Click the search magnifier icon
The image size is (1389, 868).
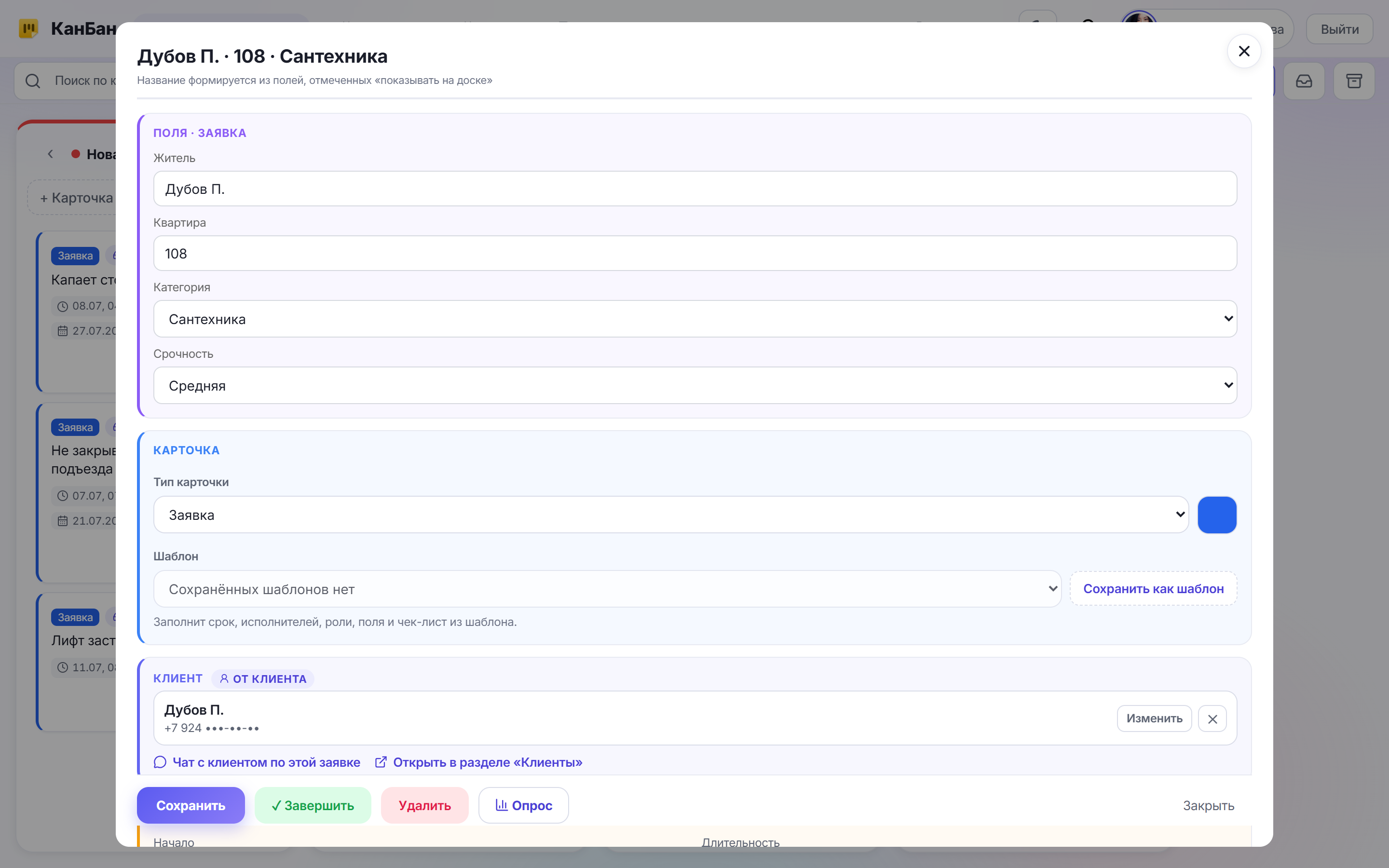pos(33,81)
